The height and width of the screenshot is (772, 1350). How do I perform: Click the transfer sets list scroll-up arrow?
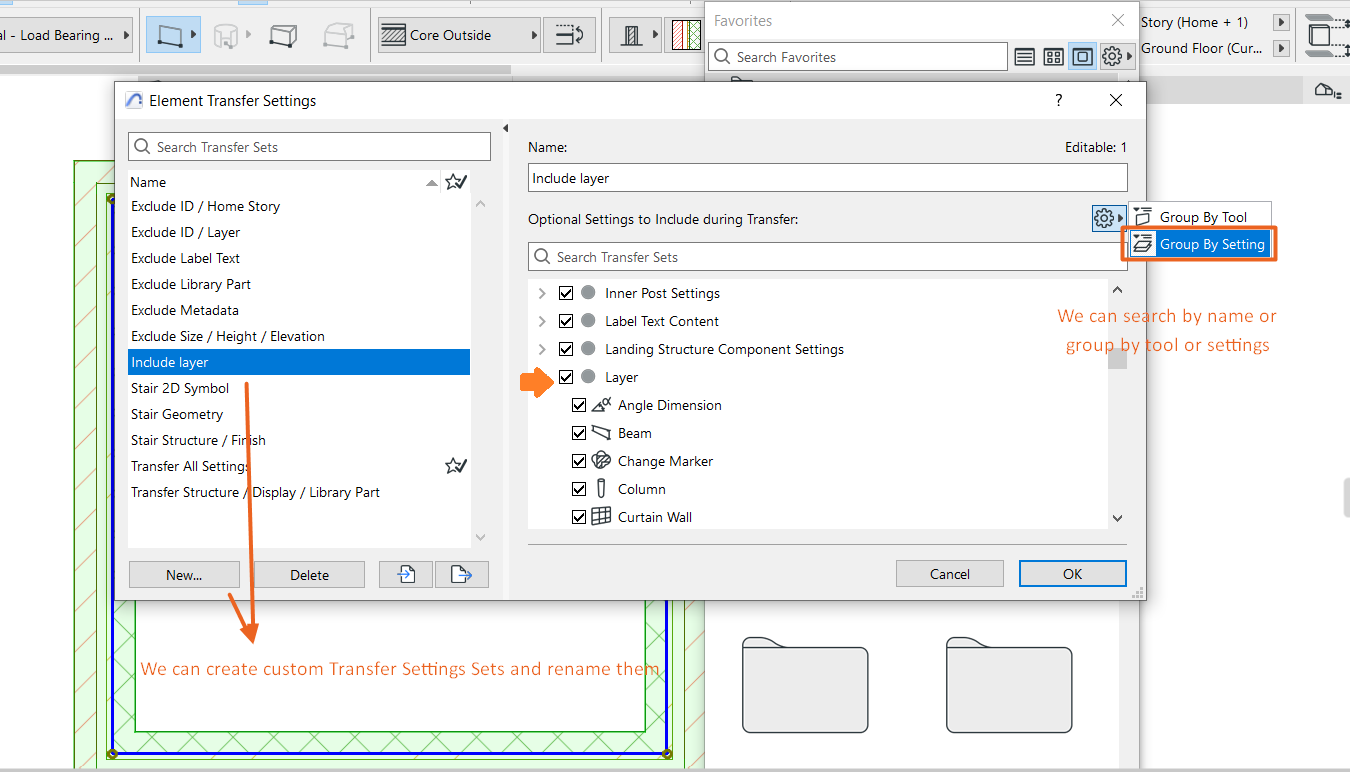tap(479, 204)
